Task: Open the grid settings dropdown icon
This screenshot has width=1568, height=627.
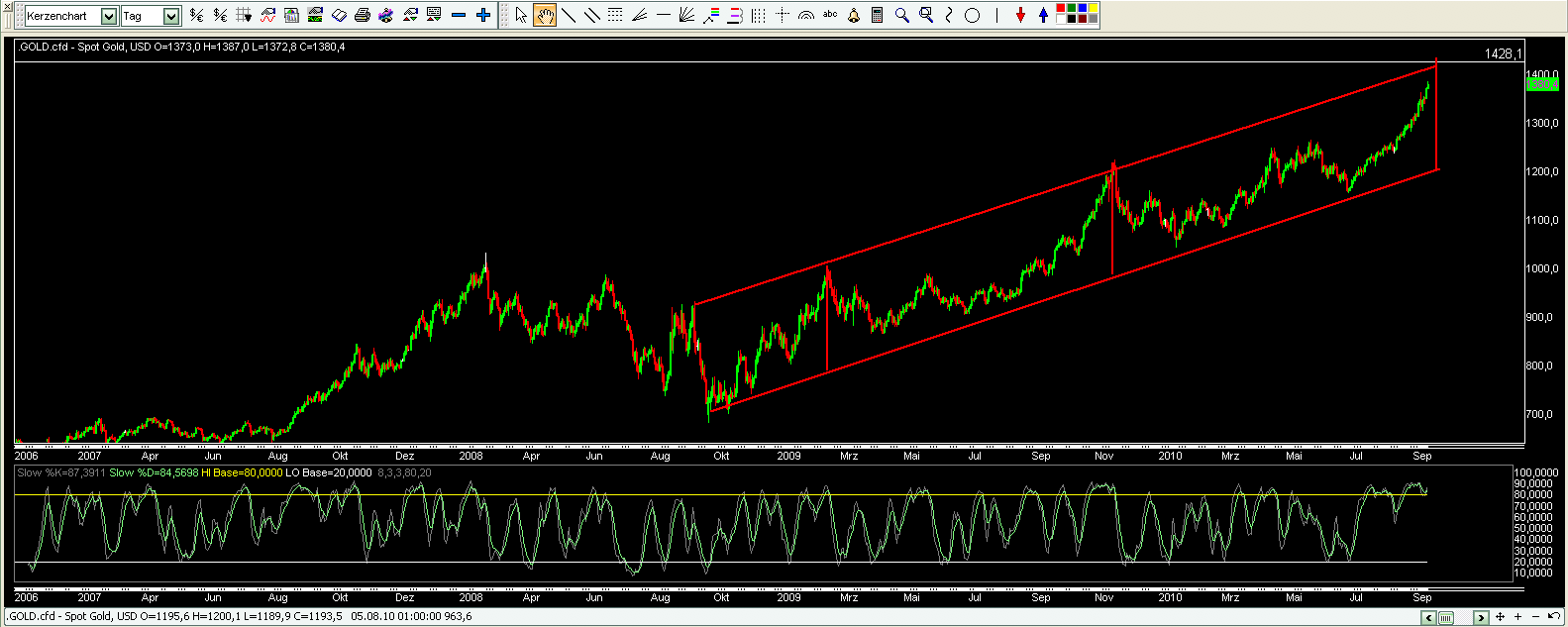Action: [x=244, y=15]
